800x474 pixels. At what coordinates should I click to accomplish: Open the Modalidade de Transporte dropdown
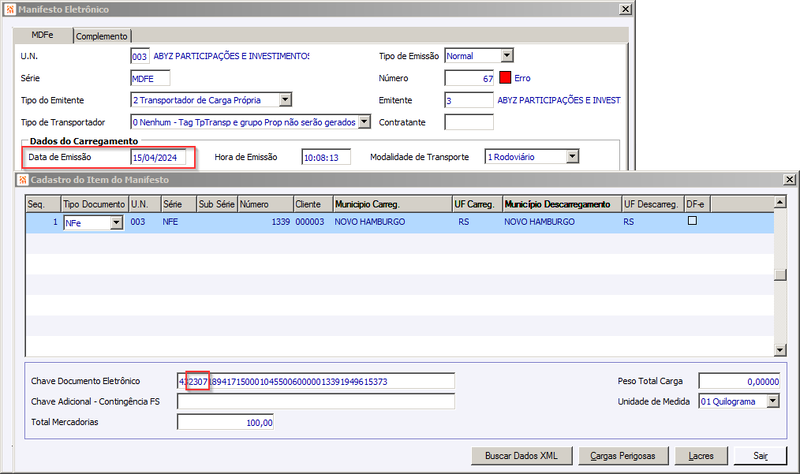coord(572,157)
